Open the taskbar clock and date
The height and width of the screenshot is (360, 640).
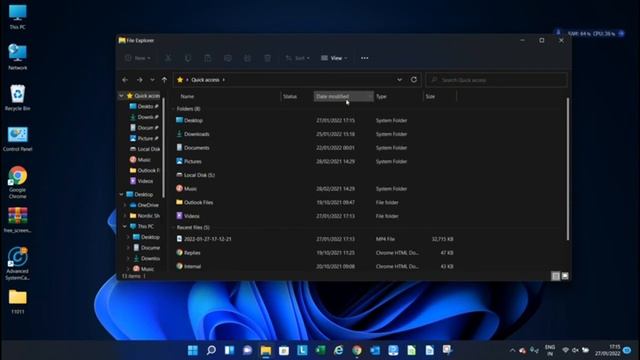(x=607, y=350)
